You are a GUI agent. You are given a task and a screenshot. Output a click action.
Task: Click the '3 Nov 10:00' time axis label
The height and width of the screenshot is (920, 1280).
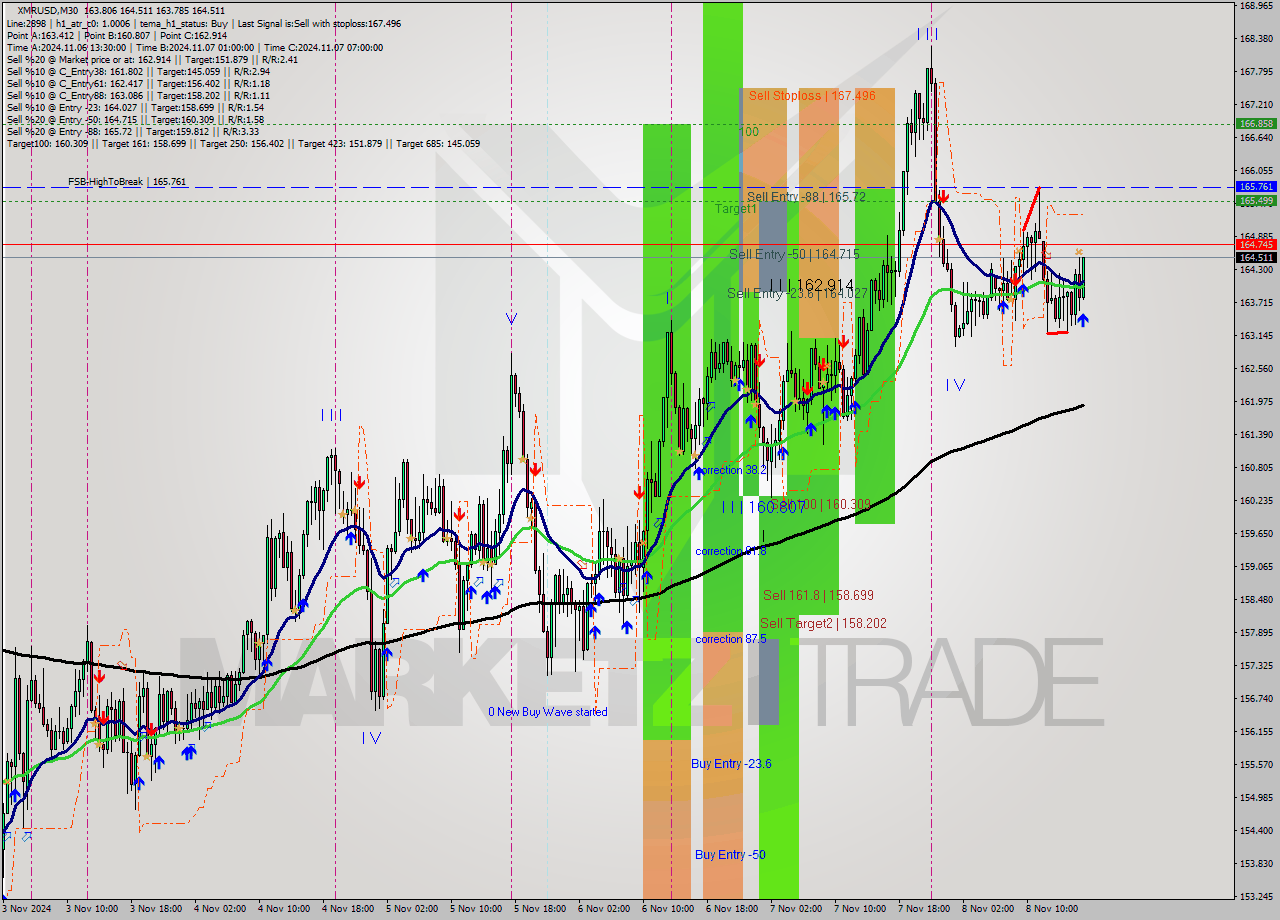click(93, 909)
